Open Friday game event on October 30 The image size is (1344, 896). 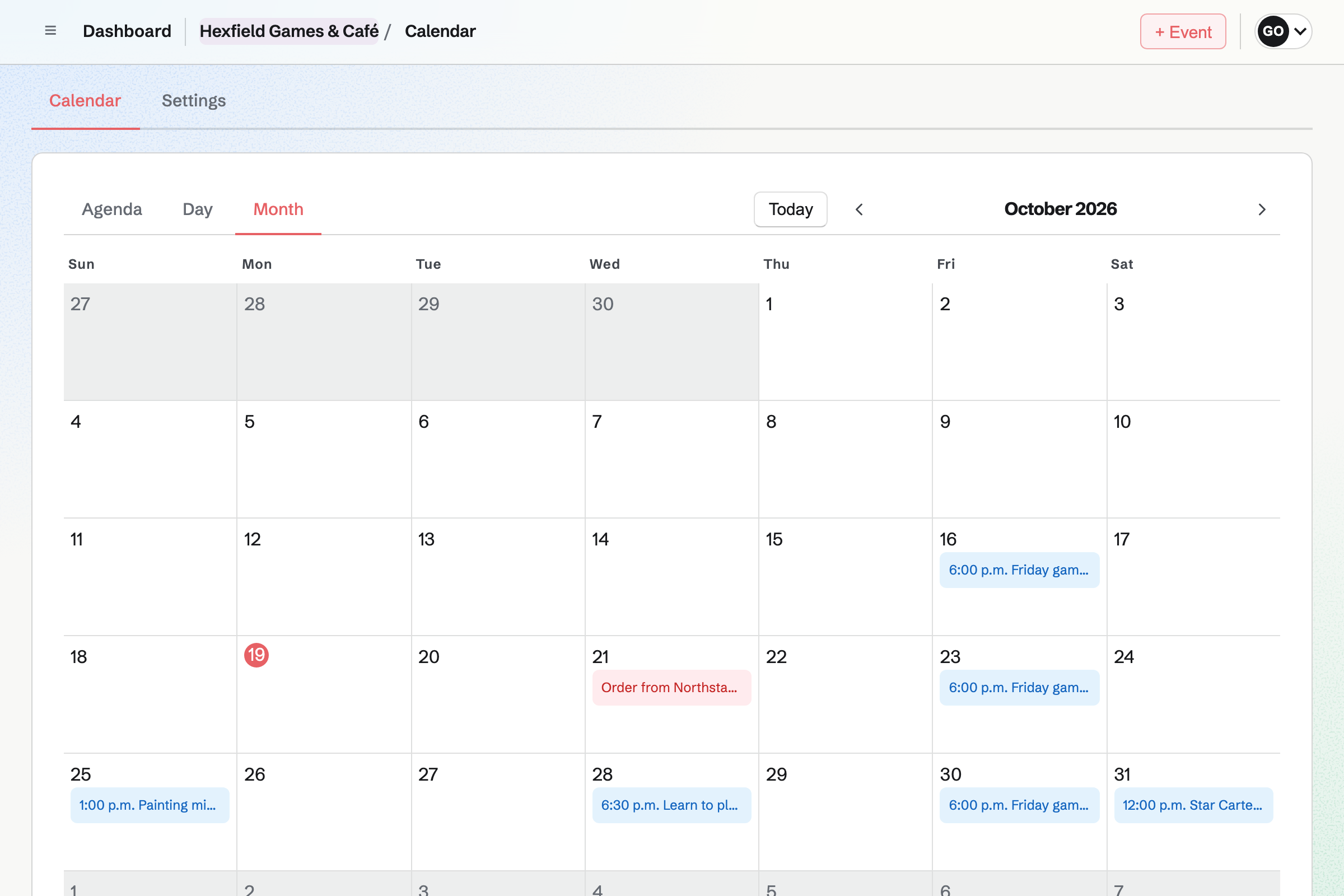point(1019,805)
